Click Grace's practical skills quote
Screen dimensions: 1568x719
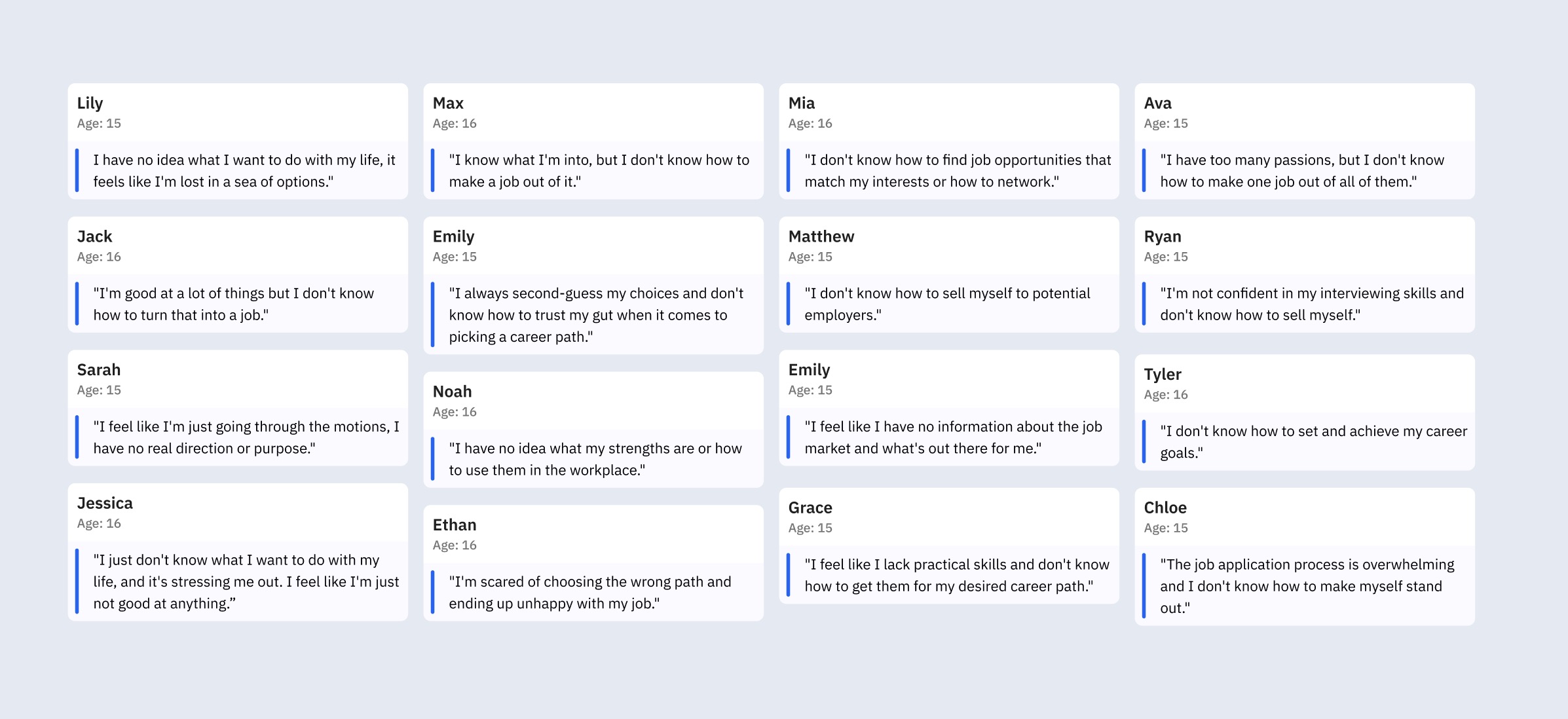coord(957,575)
